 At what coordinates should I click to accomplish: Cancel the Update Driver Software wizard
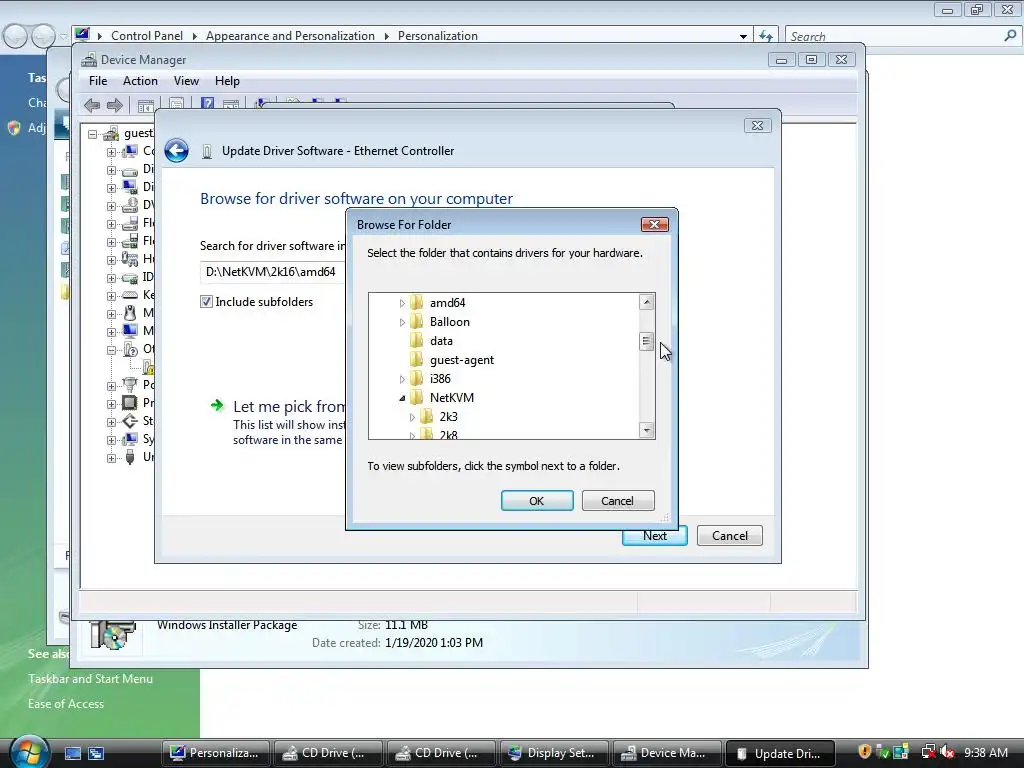click(x=729, y=536)
